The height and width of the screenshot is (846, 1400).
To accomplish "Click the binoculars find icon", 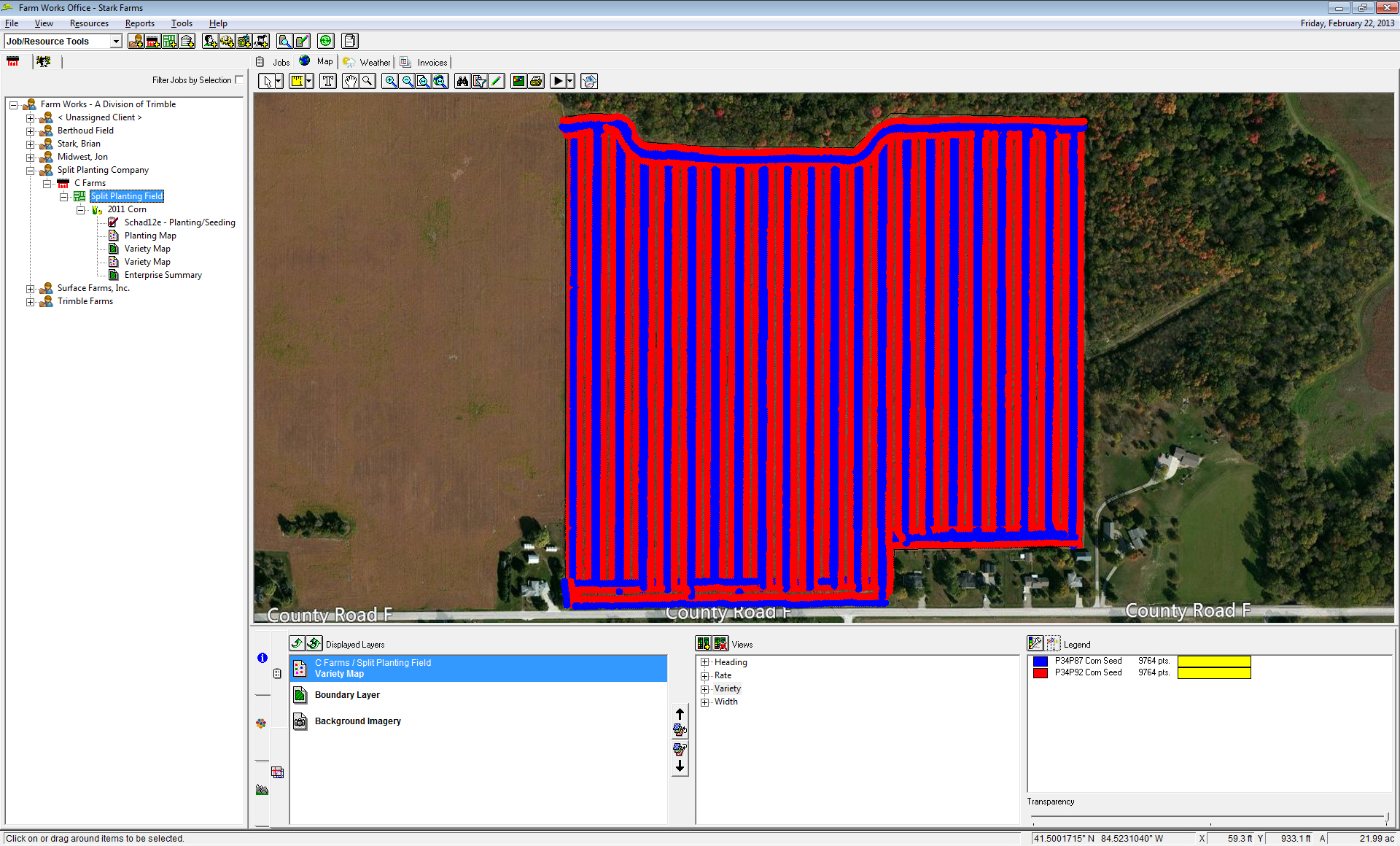I will tap(462, 81).
